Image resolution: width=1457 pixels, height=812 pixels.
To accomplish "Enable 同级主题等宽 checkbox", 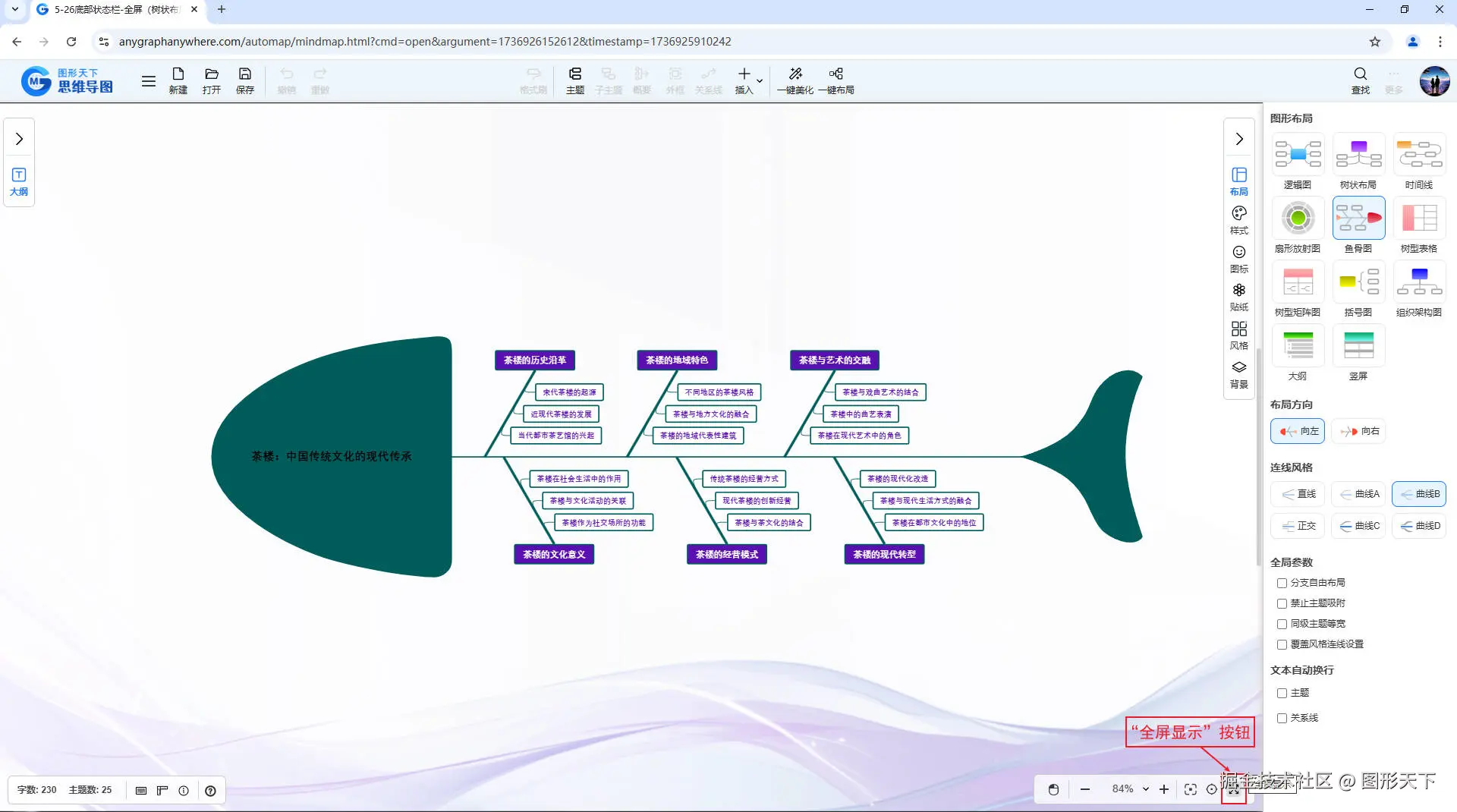I will (1282, 624).
